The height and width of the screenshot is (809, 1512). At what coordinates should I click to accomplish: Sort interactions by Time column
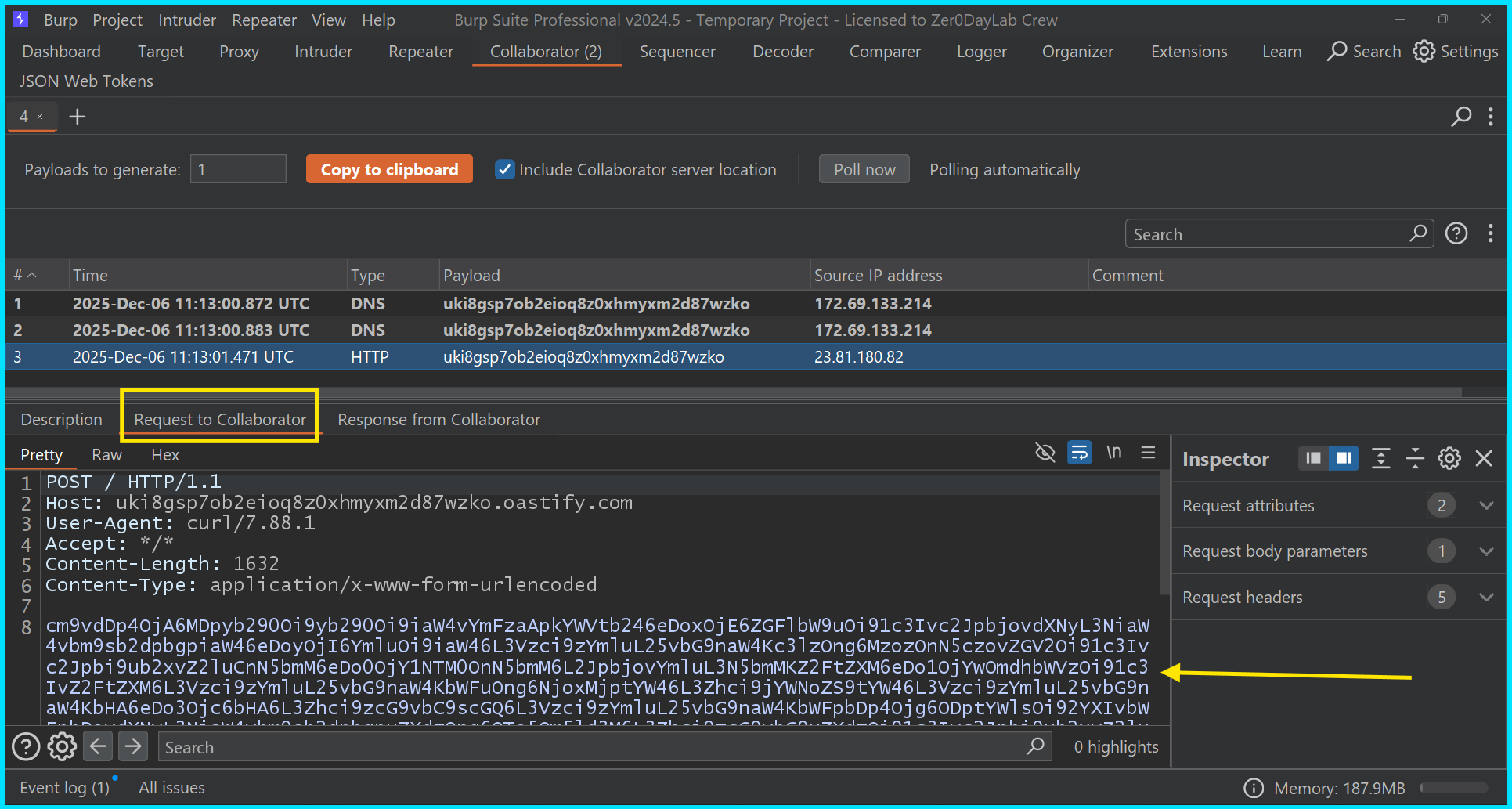tap(207, 276)
